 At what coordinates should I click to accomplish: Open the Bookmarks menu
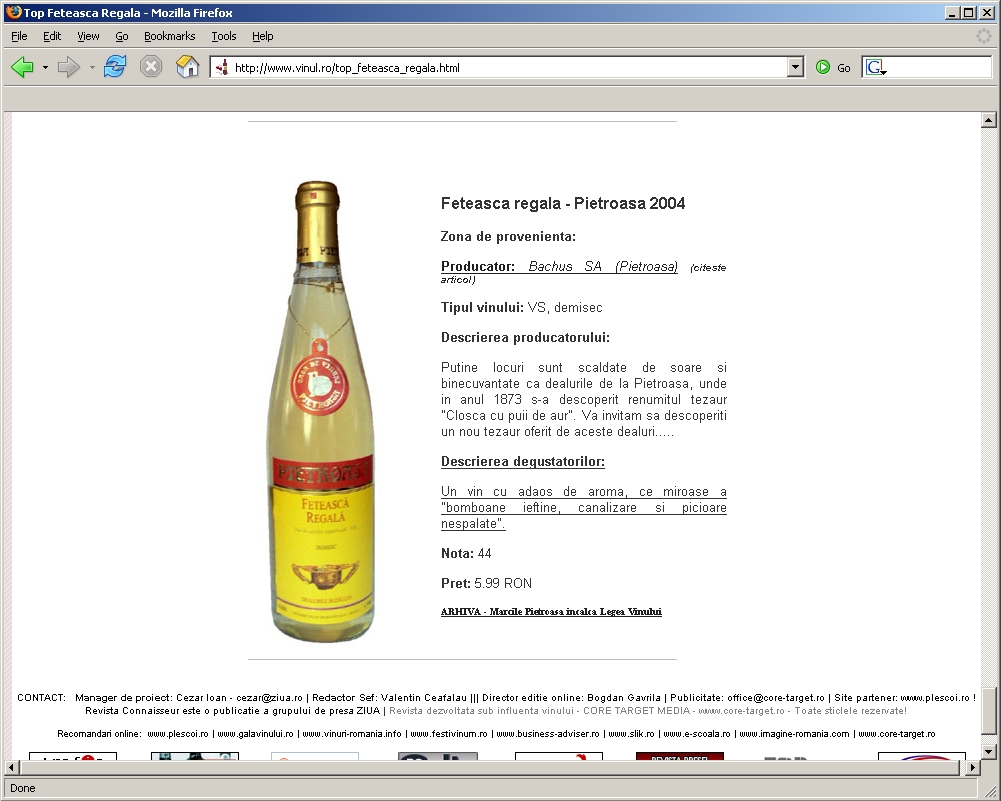pos(169,36)
